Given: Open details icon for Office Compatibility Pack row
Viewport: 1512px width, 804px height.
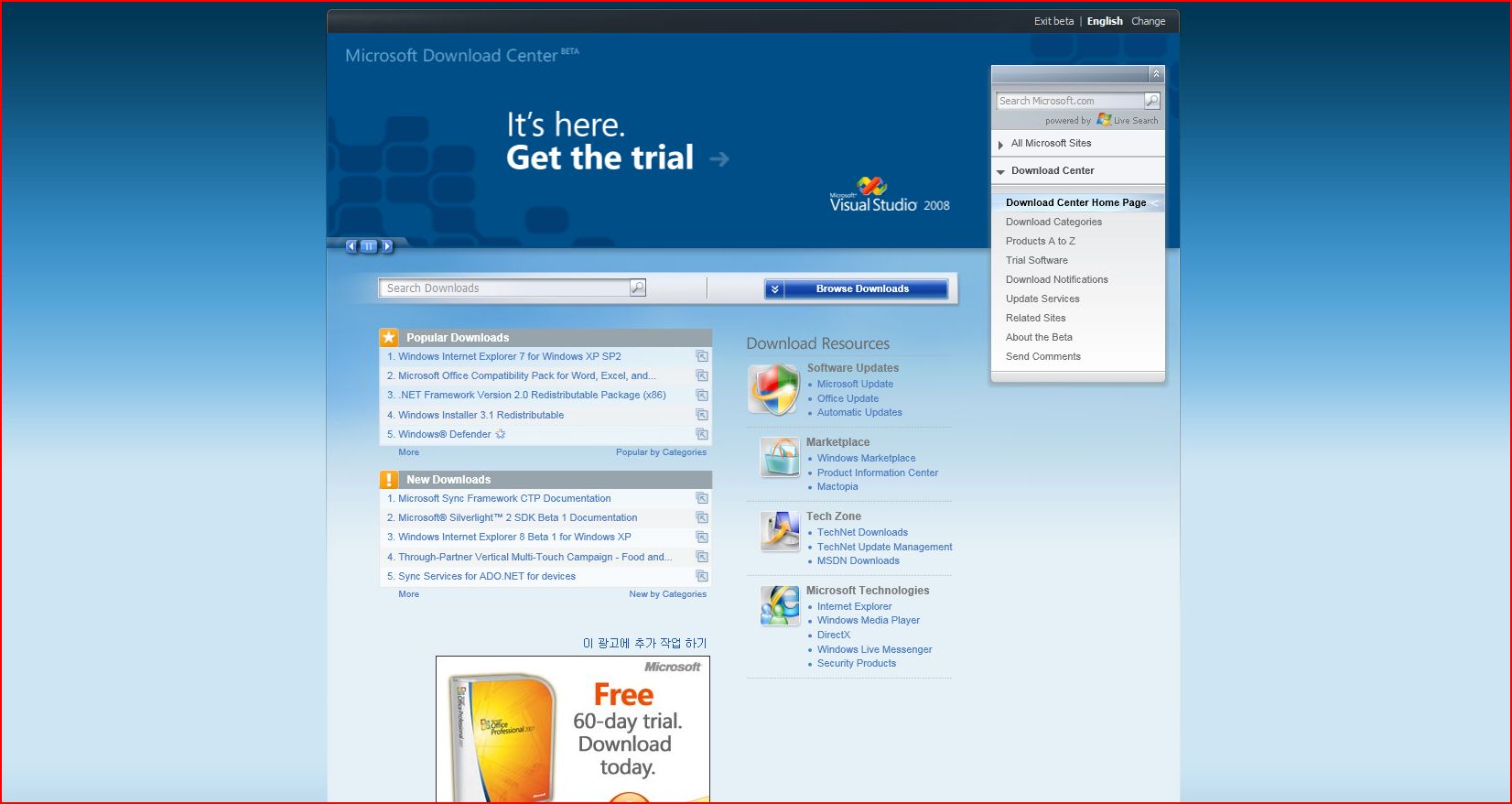Looking at the screenshot, I should click(702, 375).
